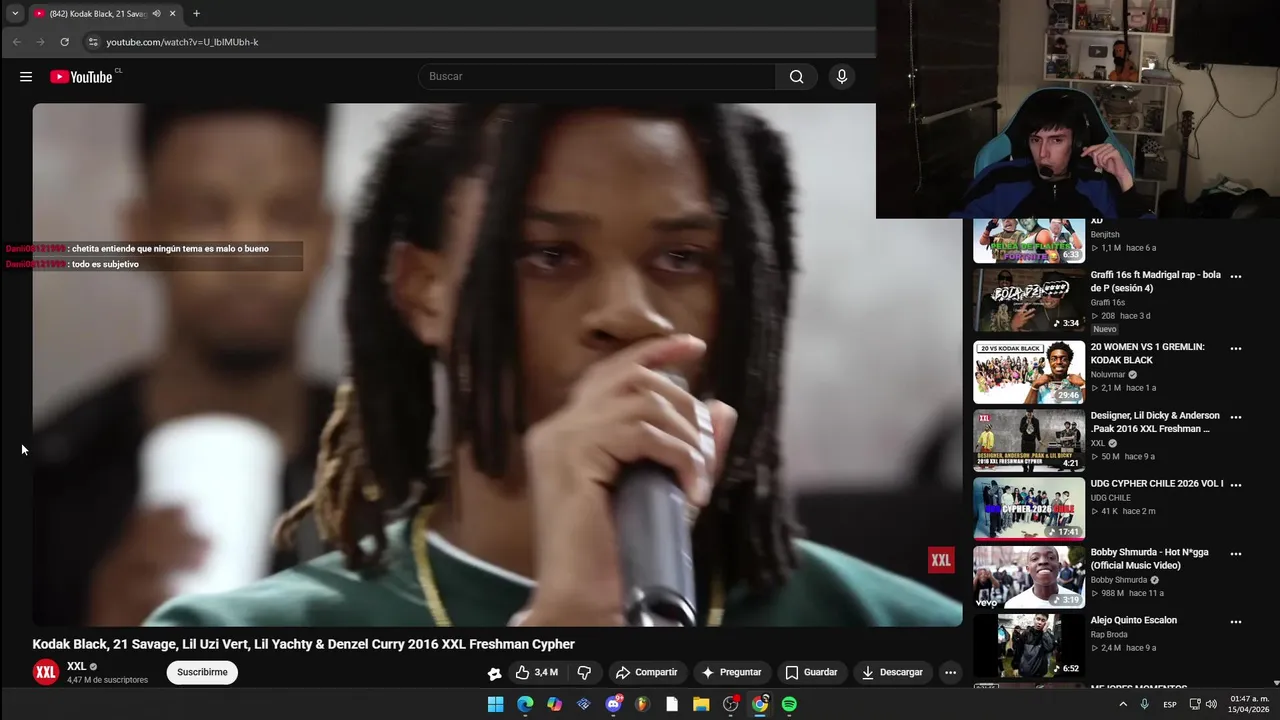Open options menu for Desiigner cypher video

click(1236, 417)
